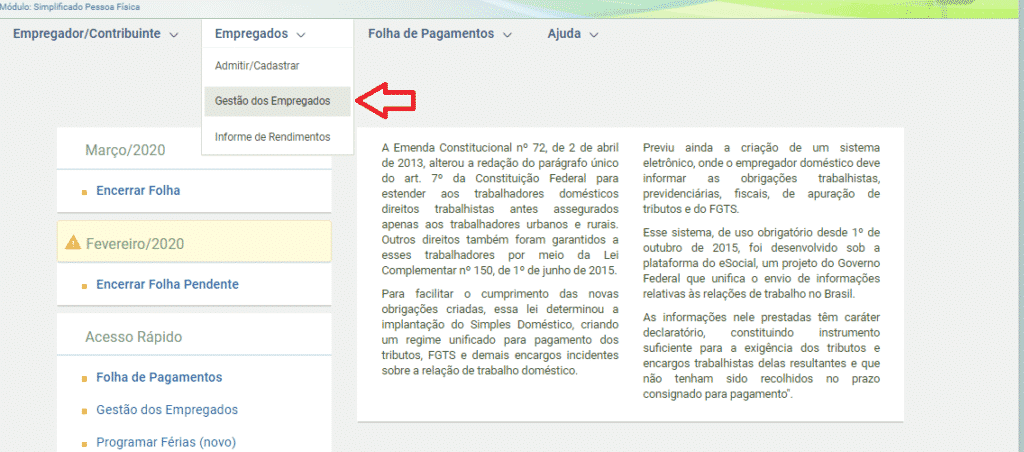This screenshot has height=452, width=1024.
Task: Open Gestão dos Empregados in Acesso Rápido
Action: pyautogui.click(x=167, y=410)
